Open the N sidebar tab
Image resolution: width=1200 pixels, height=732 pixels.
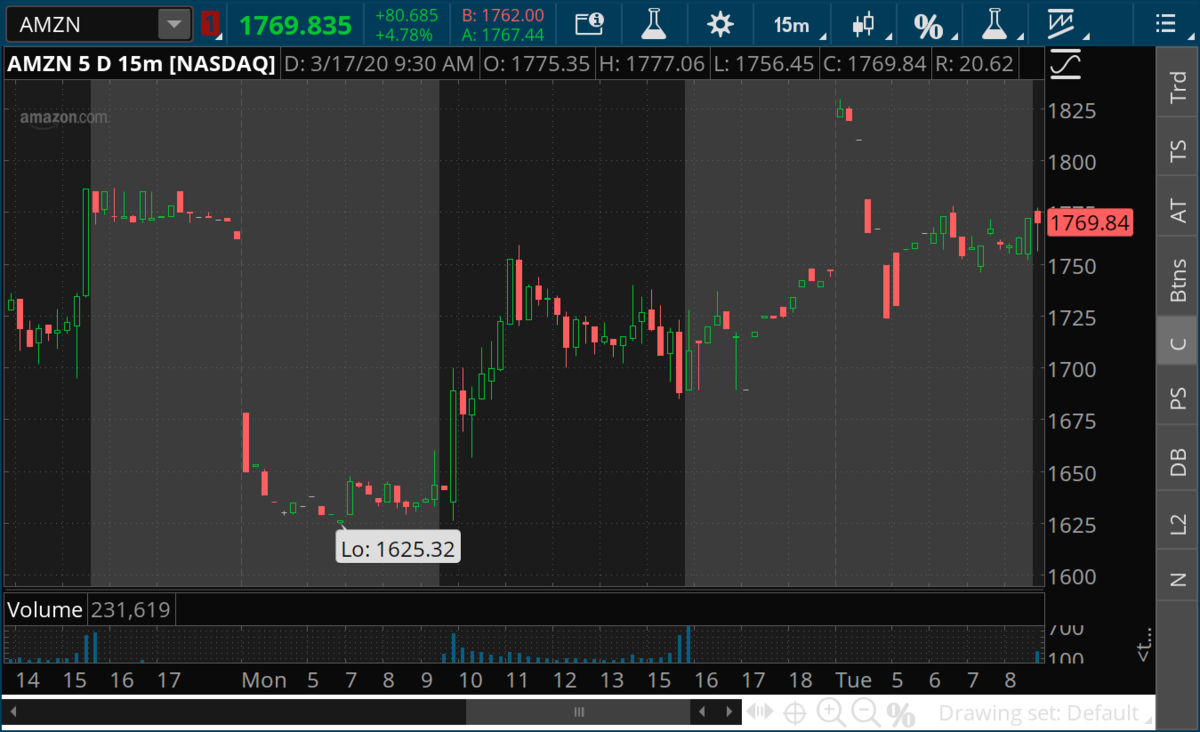coord(1178,578)
